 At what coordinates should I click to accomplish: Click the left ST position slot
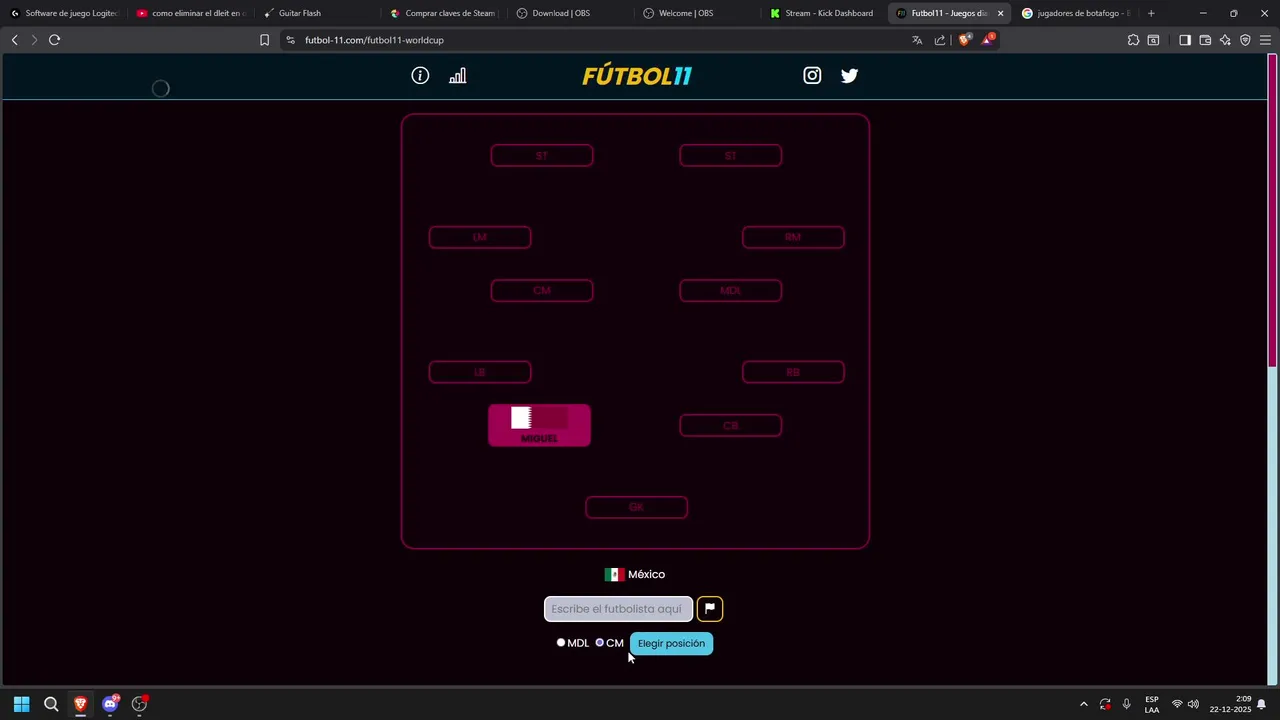point(542,155)
